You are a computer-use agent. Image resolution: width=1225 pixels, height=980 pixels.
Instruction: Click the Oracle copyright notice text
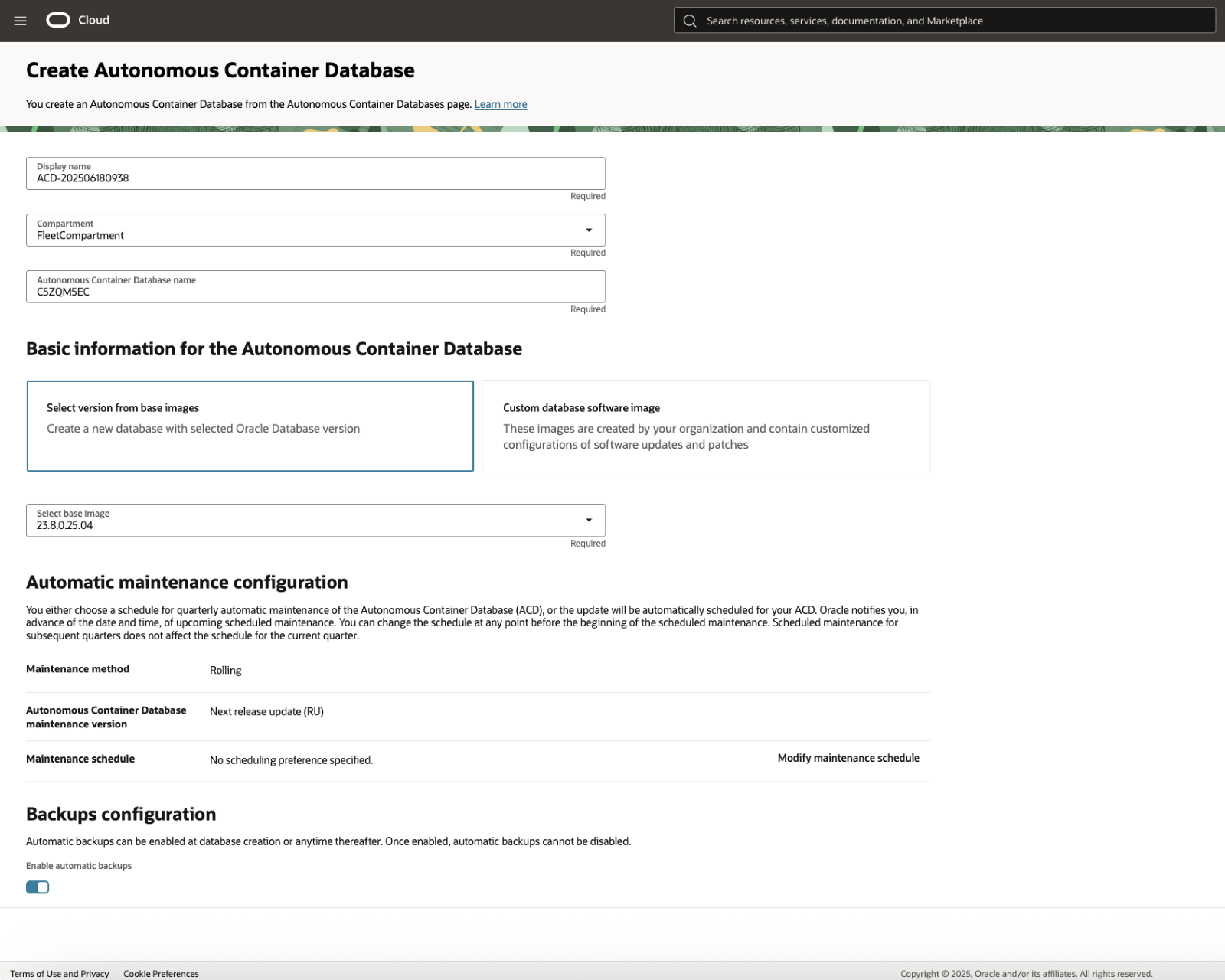click(1027, 974)
